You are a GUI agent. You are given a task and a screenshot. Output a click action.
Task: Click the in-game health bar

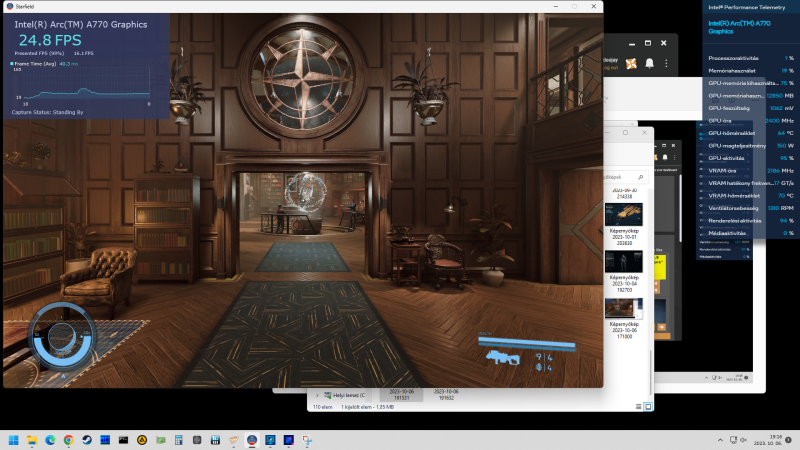[x=527, y=342]
